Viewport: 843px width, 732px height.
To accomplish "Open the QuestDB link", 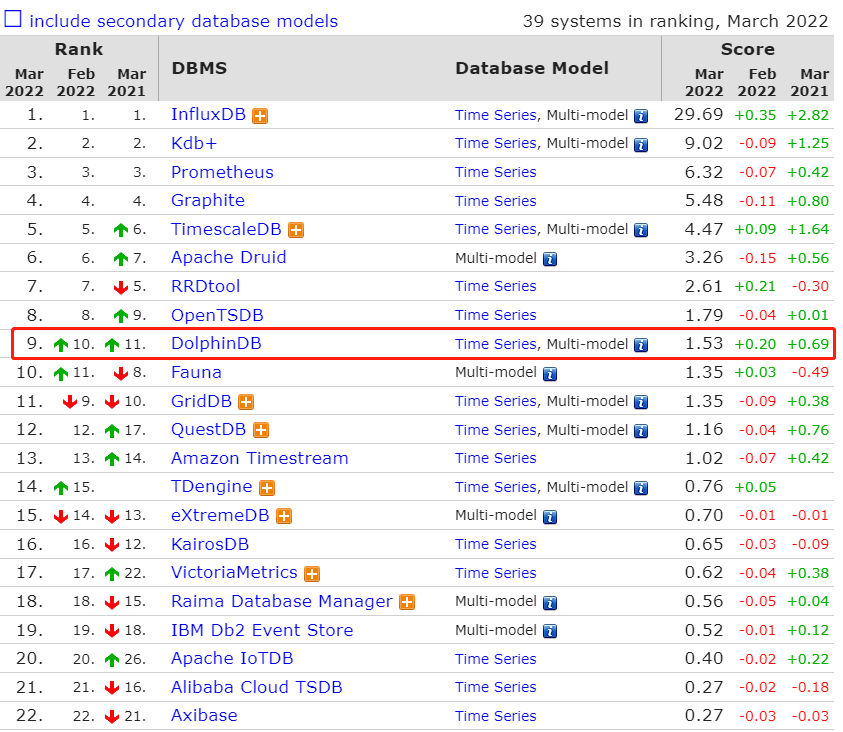I will pyautogui.click(x=208, y=429).
